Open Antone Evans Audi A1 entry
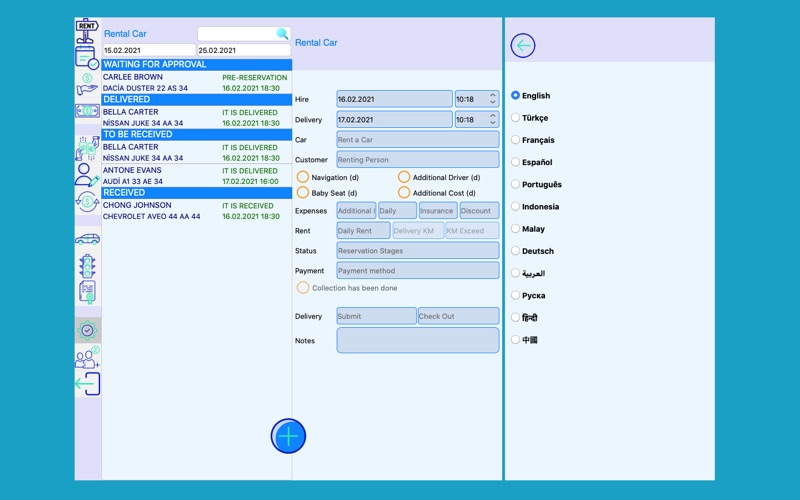The width and height of the screenshot is (800, 500). 197,176
